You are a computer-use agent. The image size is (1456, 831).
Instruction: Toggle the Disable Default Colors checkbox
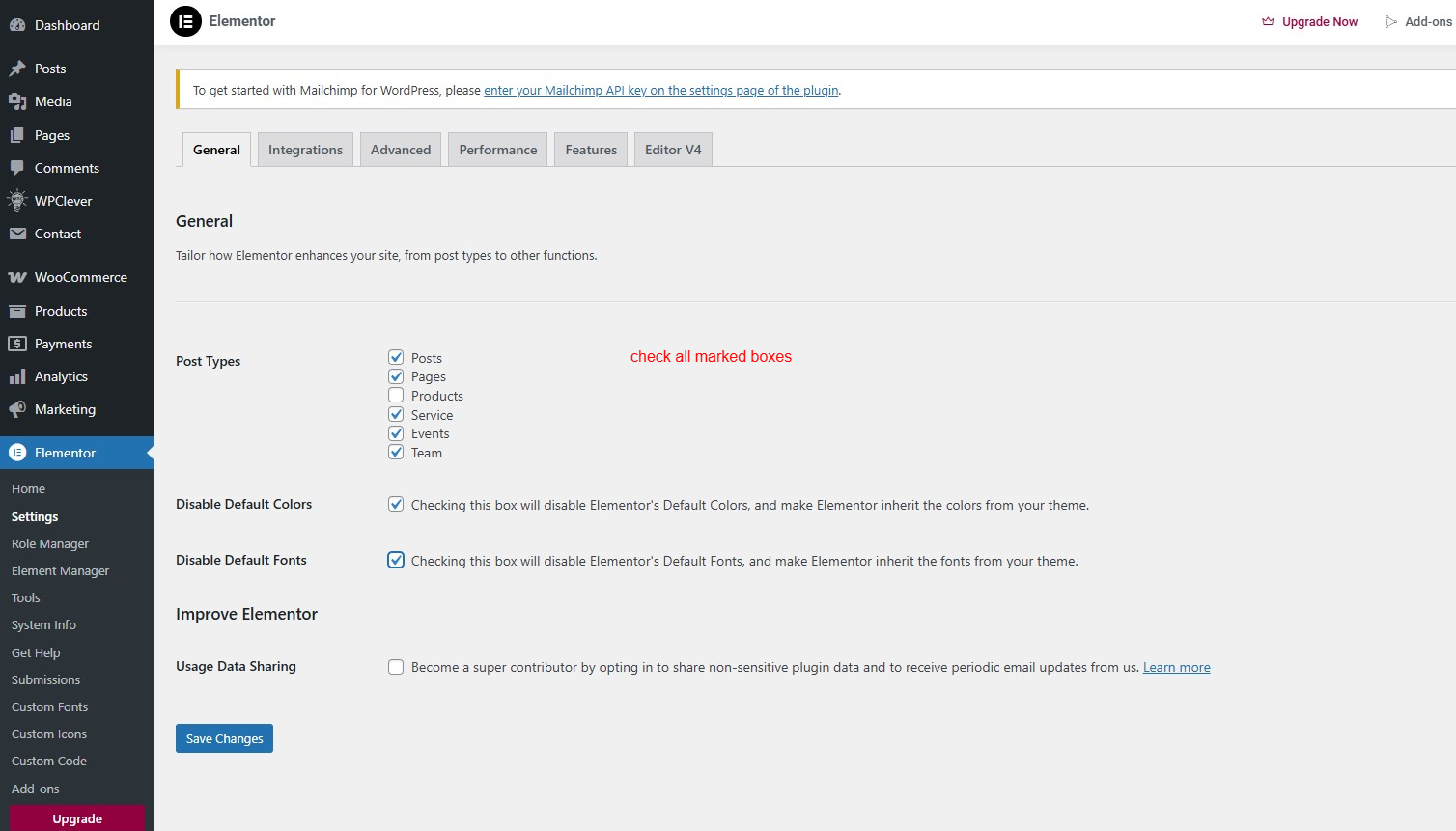tap(396, 504)
